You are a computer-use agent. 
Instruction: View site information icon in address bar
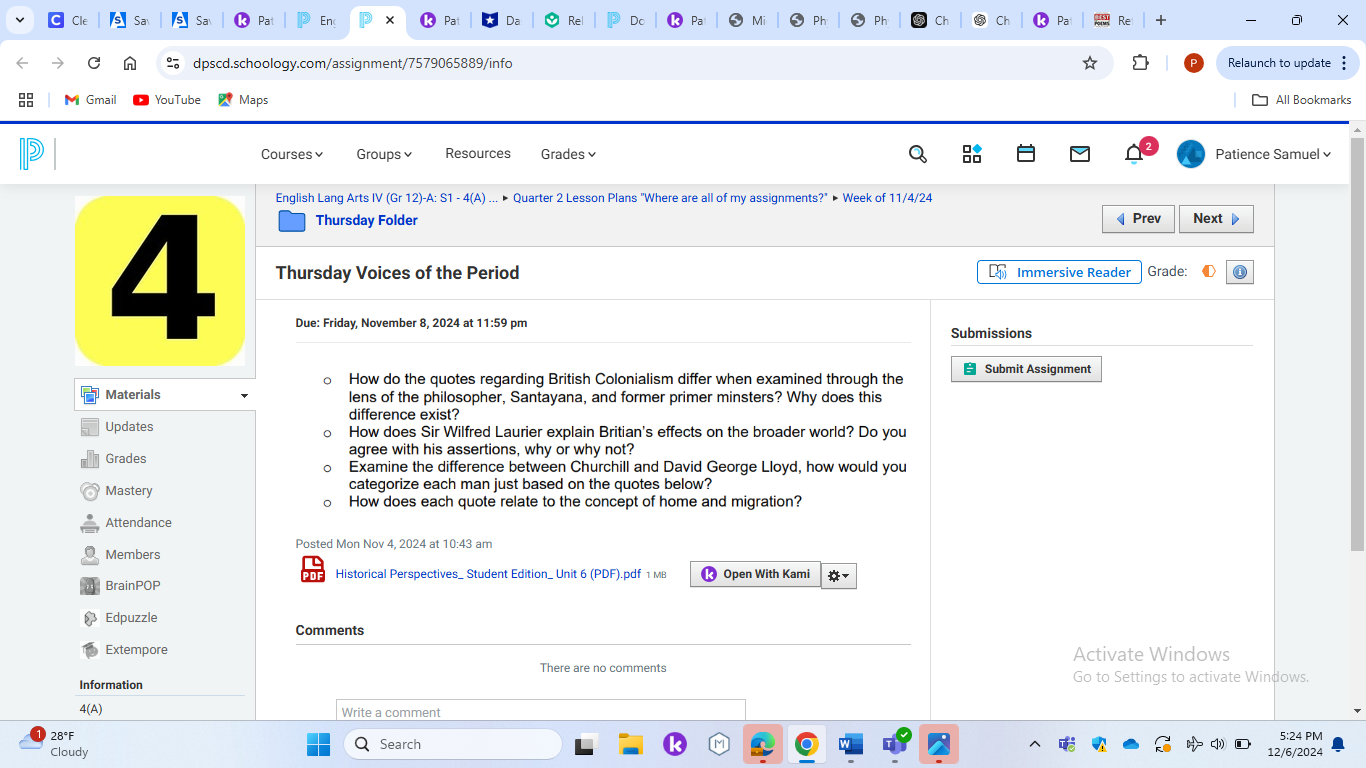(x=174, y=63)
